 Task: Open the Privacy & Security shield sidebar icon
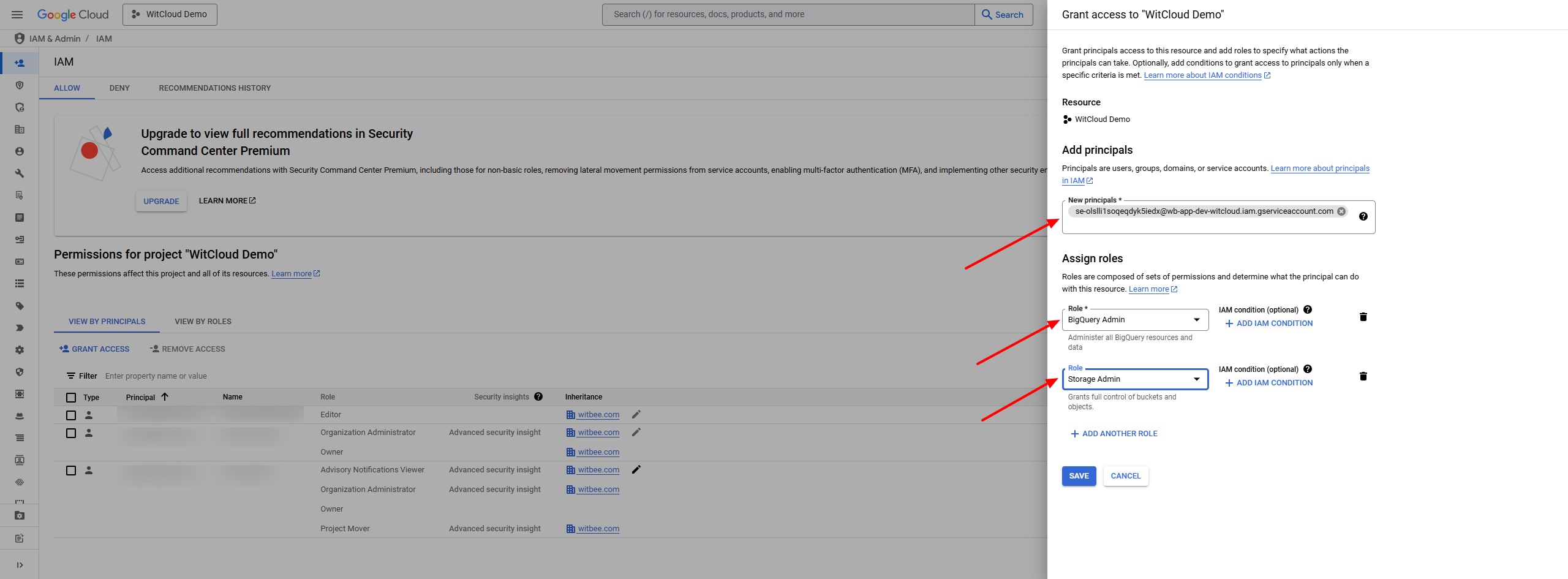point(20,372)
